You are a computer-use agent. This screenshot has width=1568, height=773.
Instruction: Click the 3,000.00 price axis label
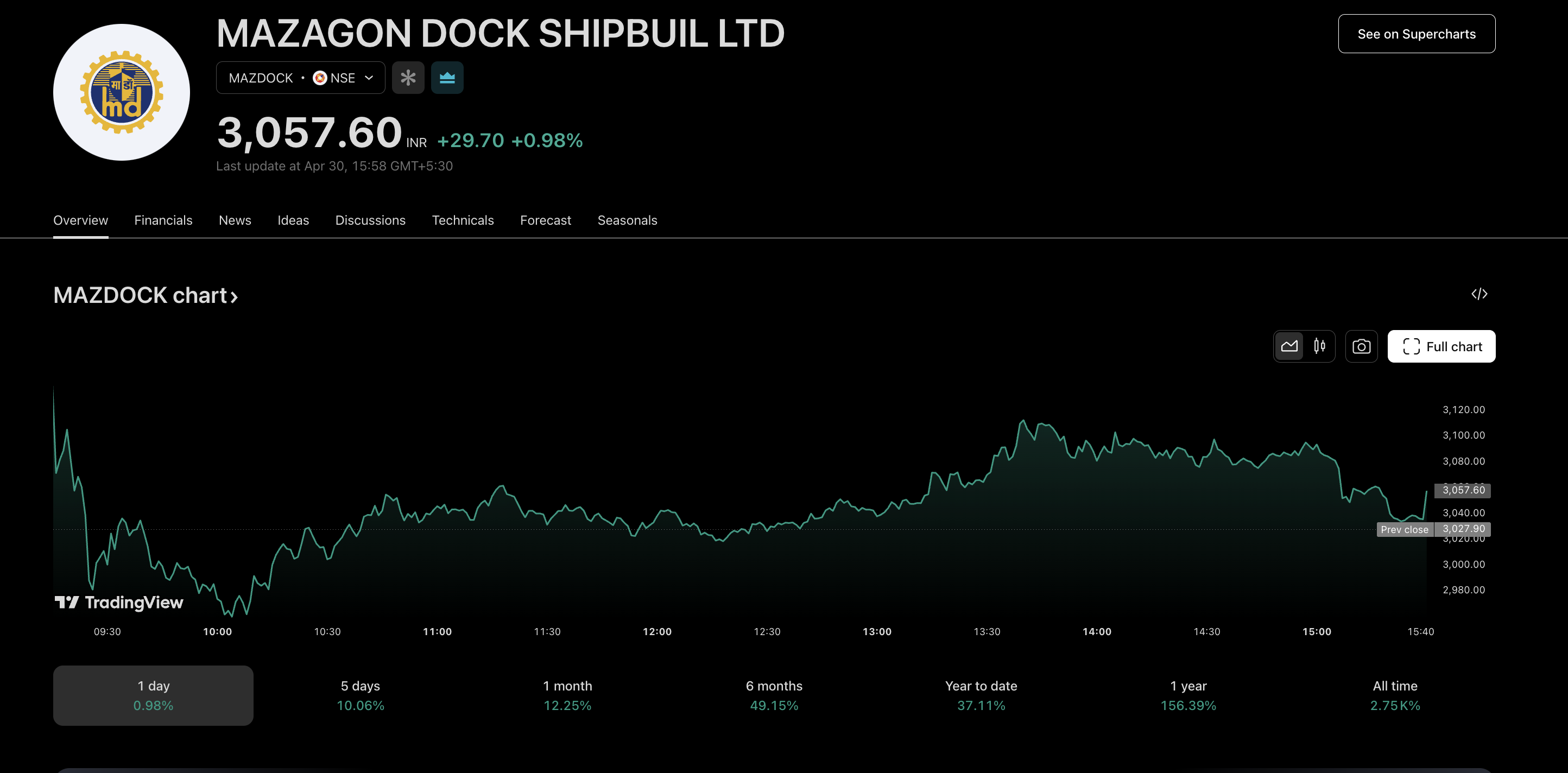pyautogui.click(x=1463, y=564)
